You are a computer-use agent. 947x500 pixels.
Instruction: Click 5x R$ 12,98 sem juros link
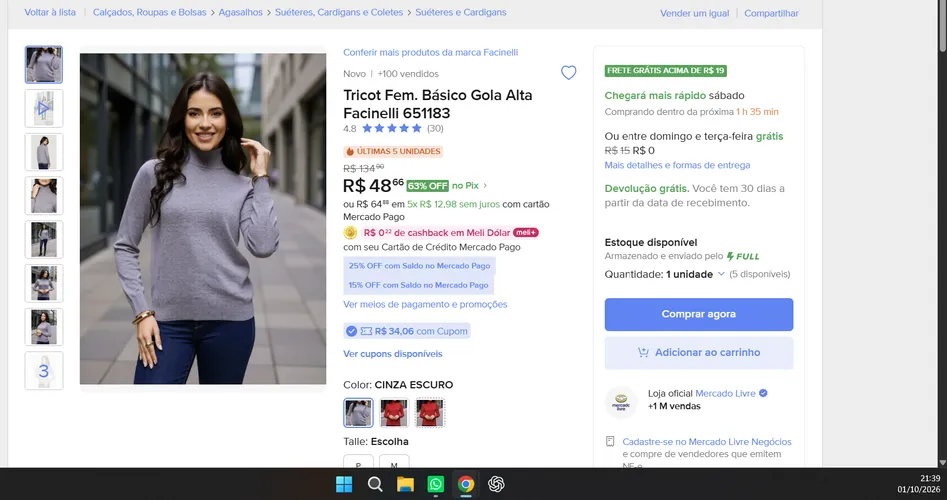click(x=454, y=204)
